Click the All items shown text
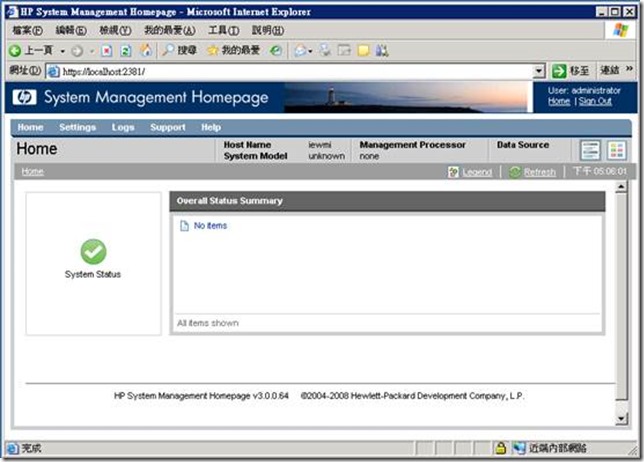 (x=208, y=323)
